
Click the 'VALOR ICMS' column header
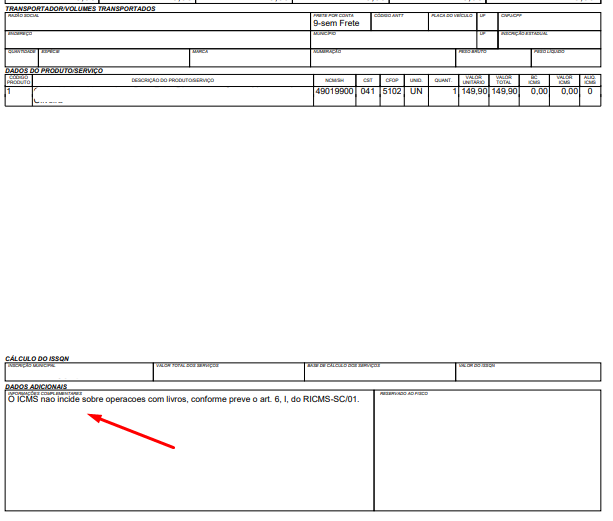pos(564,80)
